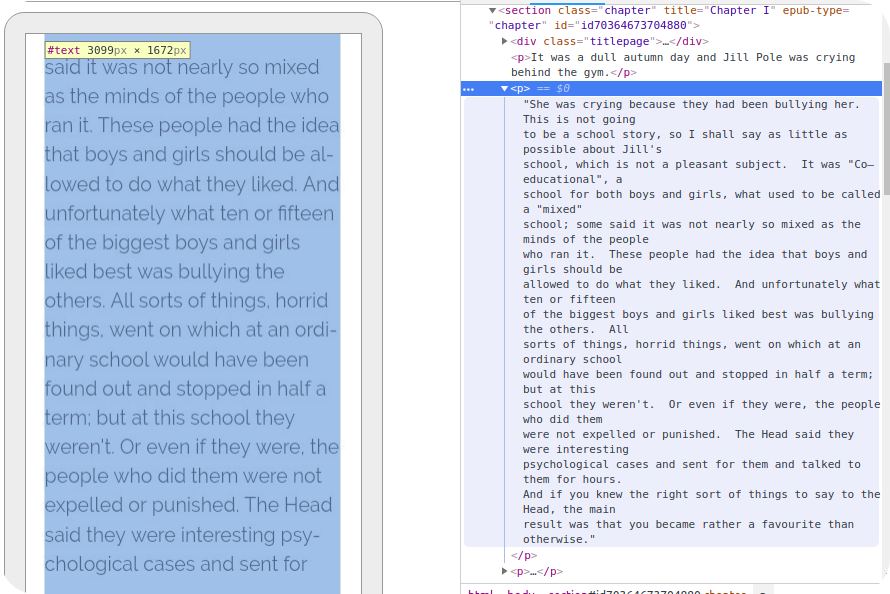Click the Elements panel vertical scrollbar
The height and width of the screenshot is (594, 890).
(x=886, y=128)
